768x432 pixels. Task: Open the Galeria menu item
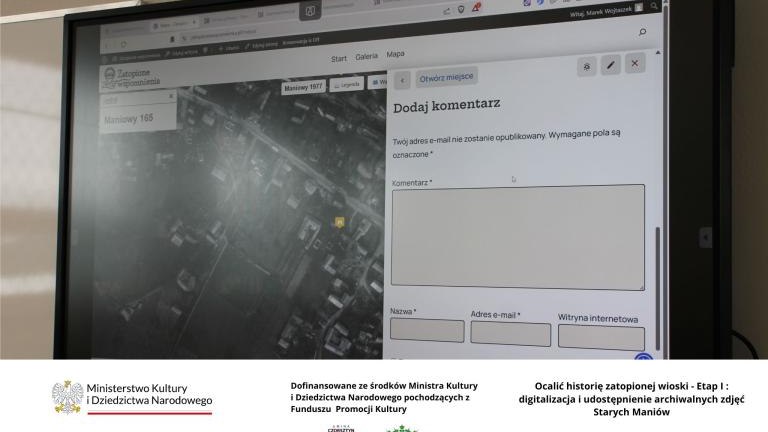click(x=366, y=56)
